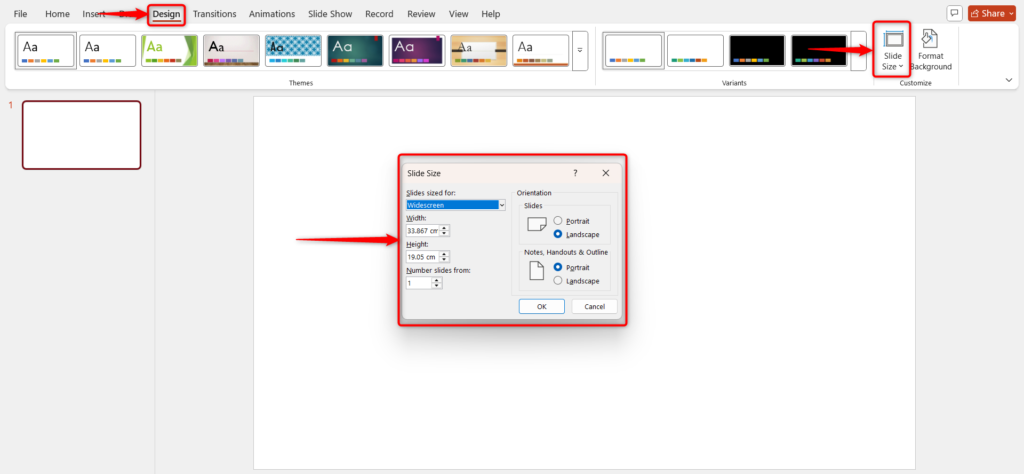Apply the white theme with orange underline
Image resolution: width=1024 pixels, height=474 pixels.
coord(541,51)
